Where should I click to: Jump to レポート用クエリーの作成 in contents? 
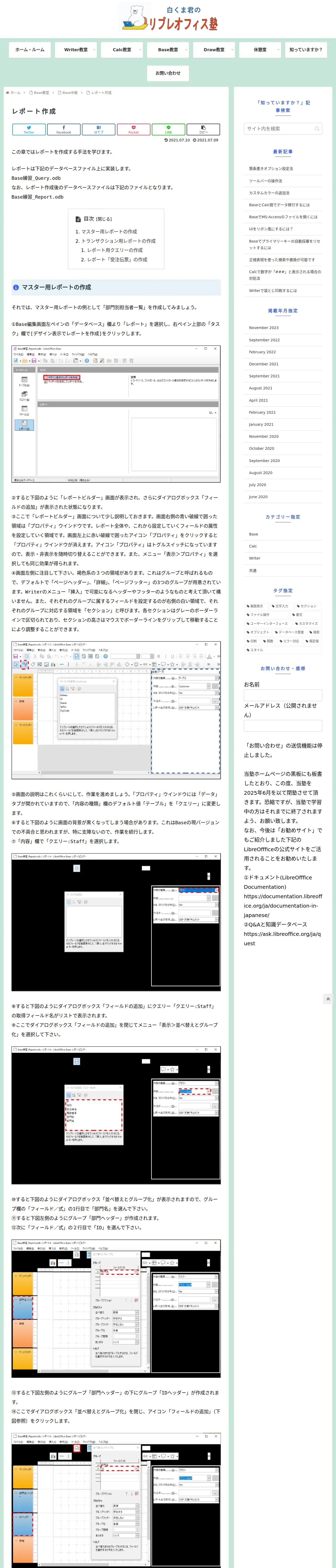[115, 250]
